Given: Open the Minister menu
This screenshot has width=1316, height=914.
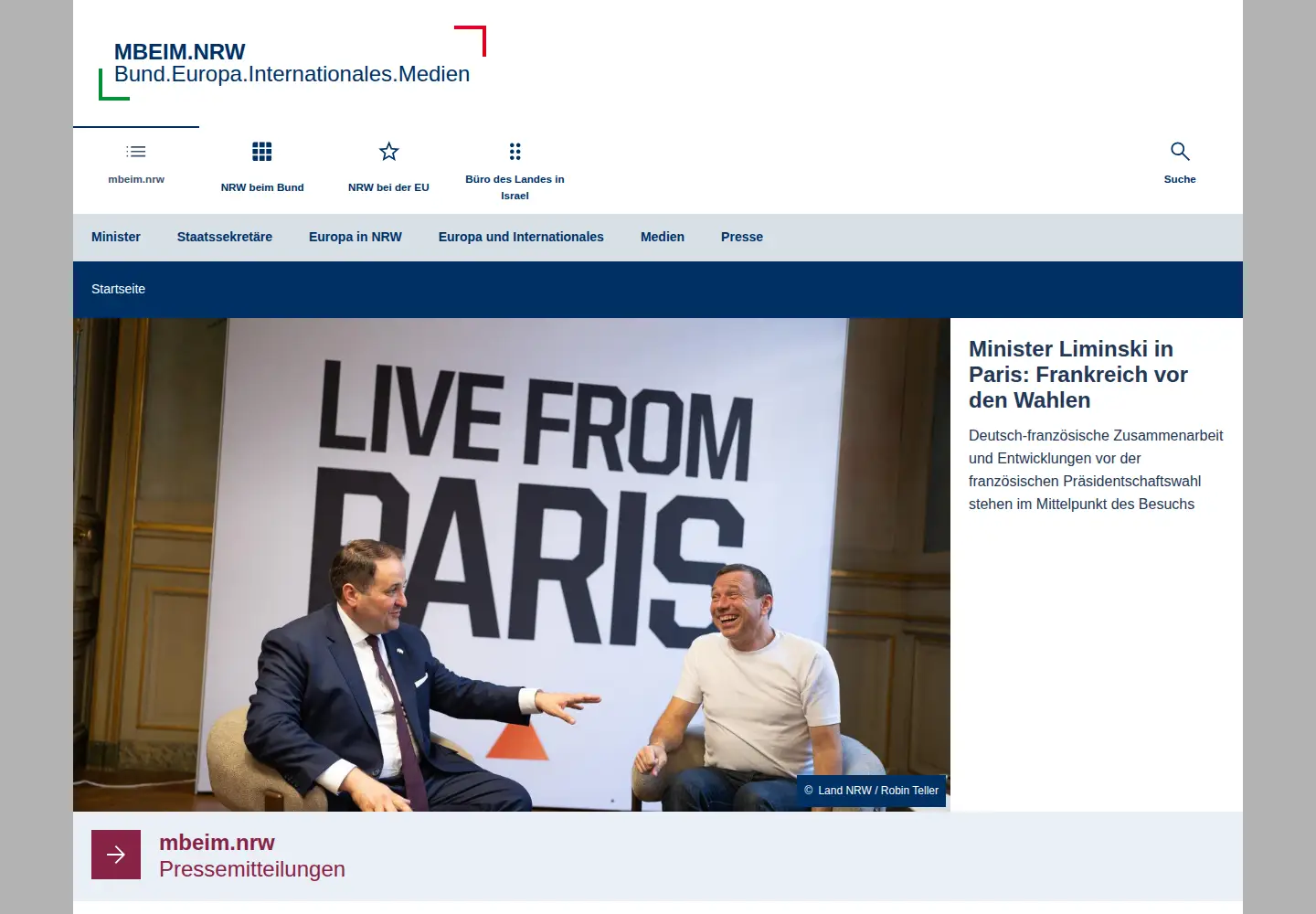Looking at the screenshot, I should coord(116,237).
